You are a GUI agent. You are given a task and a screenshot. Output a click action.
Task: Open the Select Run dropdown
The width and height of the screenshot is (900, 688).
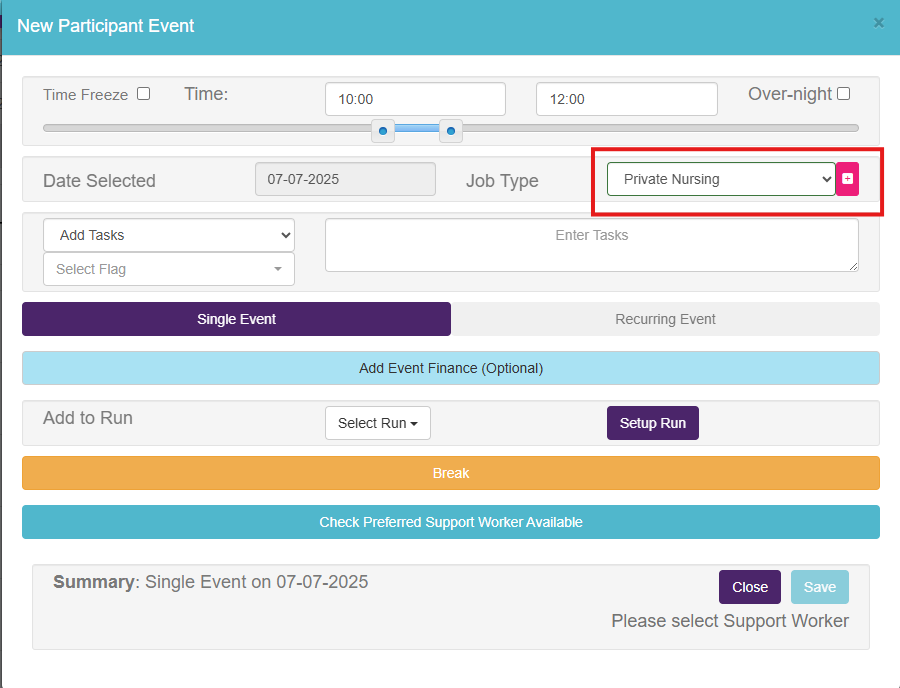(x=378, y=423)
